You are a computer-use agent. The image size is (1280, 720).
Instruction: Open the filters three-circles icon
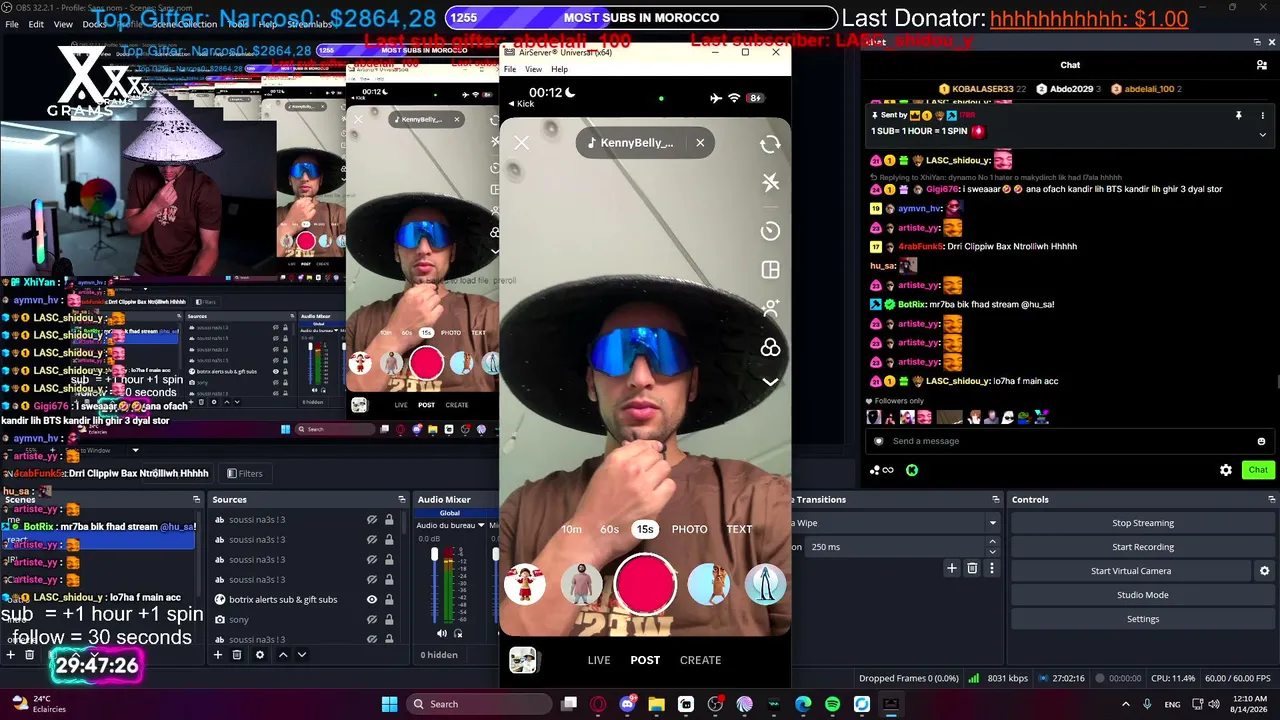770,347
